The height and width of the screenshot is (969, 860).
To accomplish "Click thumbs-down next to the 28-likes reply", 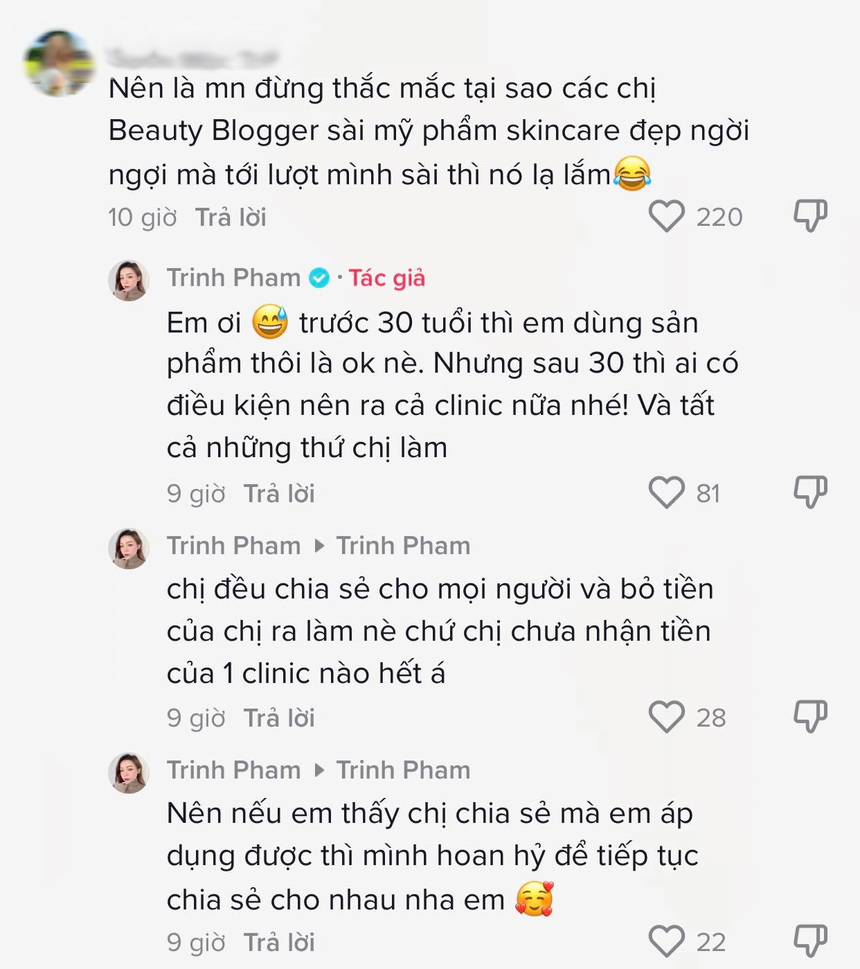I will pos(810,712).
